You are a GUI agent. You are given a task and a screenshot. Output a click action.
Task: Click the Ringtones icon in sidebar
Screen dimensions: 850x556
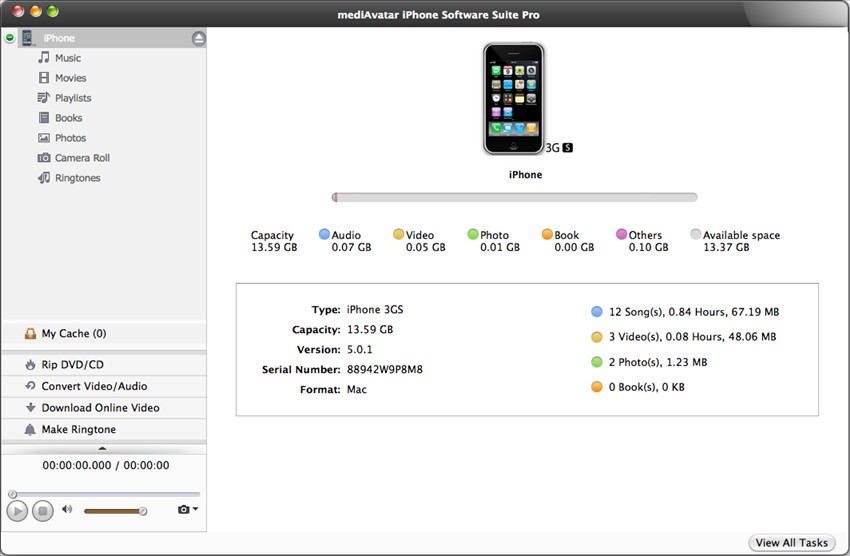44,178
